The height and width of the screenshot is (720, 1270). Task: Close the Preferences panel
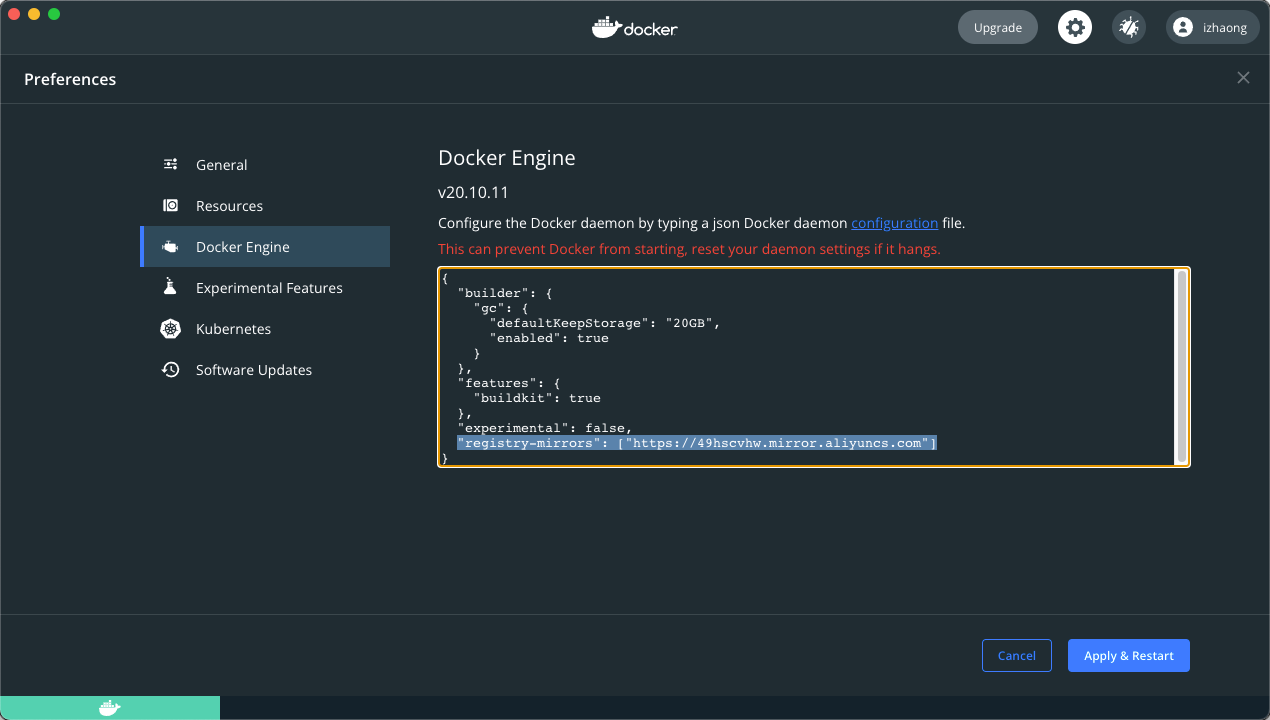click(x=1243, y=78)
